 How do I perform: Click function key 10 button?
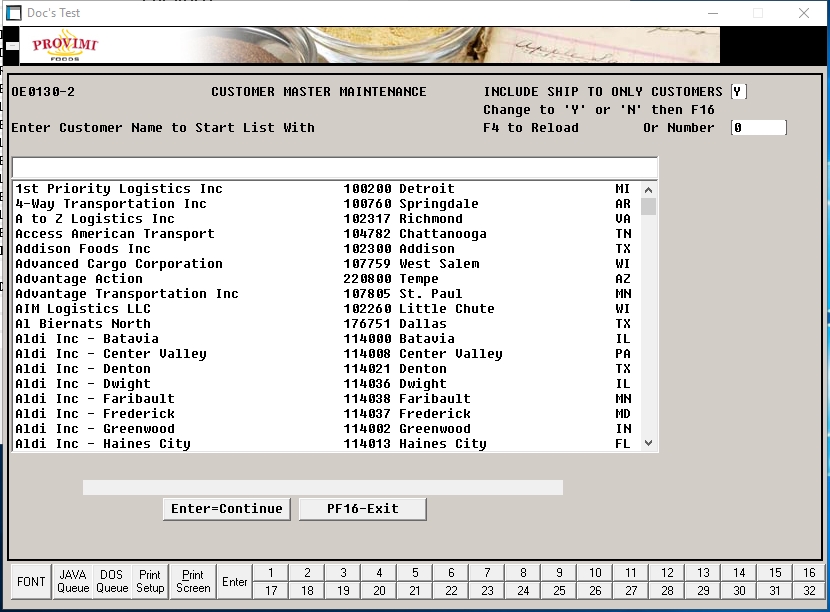(595, 573)
